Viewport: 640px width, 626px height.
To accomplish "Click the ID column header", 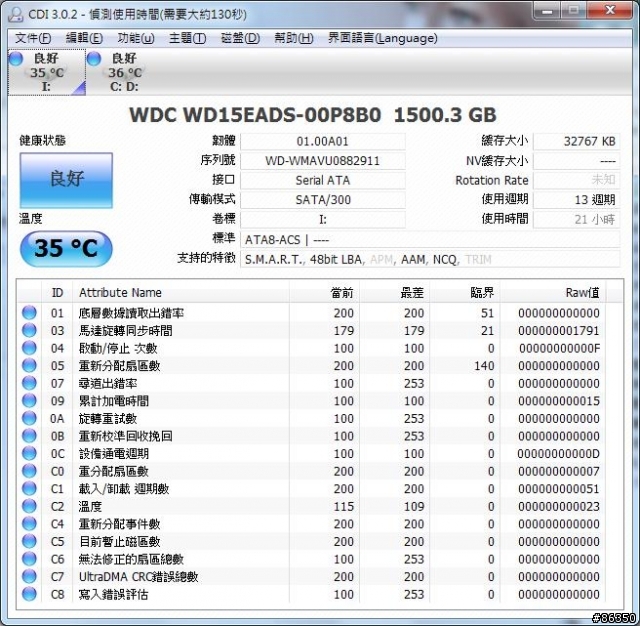I will point(57,292).
